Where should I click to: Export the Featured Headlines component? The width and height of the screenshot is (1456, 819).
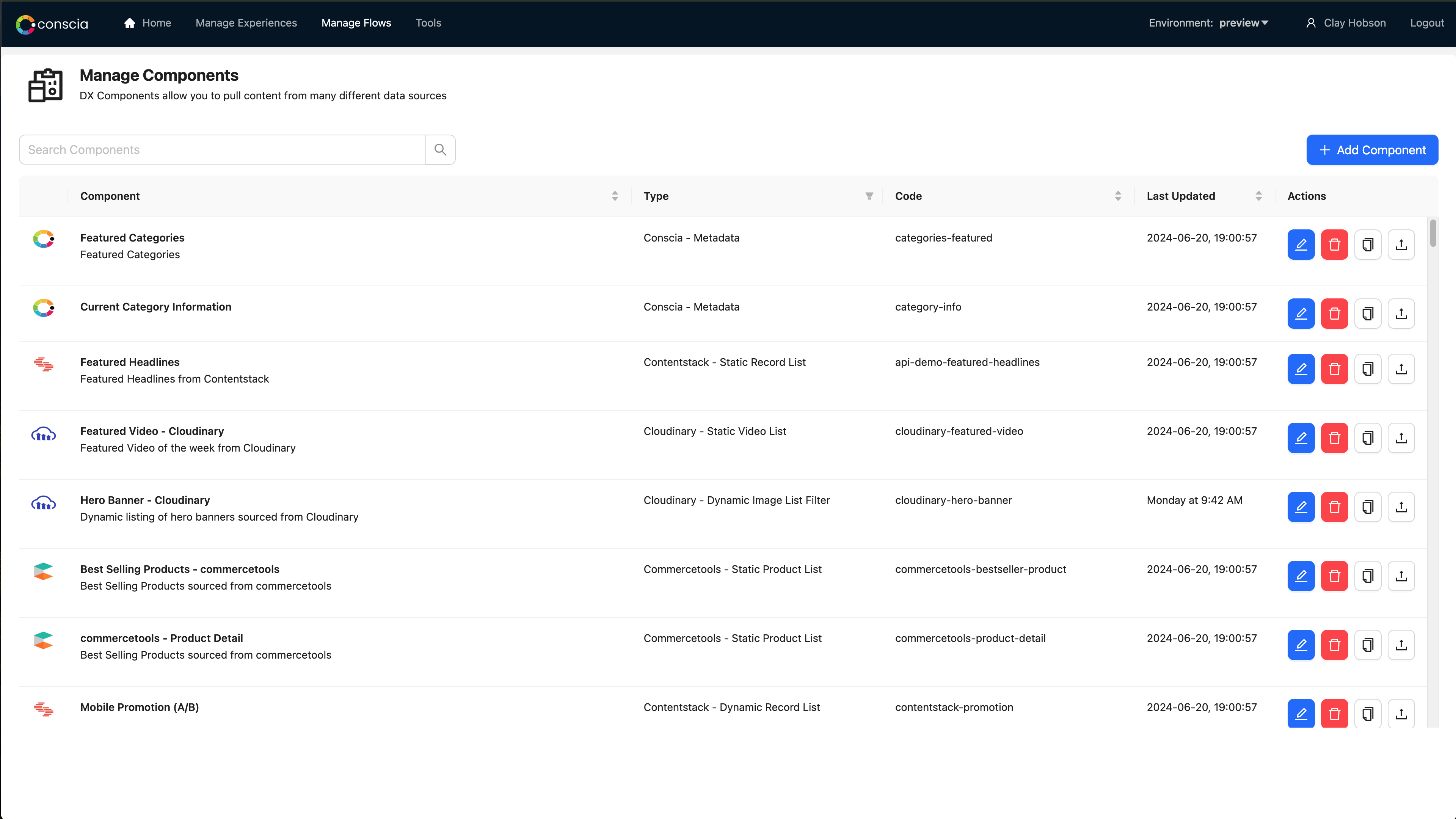click(x=1401, y=369)
